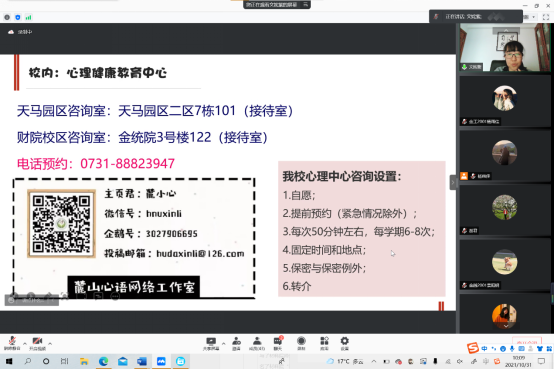Open the invite participants icon

(x=236, y=343)
